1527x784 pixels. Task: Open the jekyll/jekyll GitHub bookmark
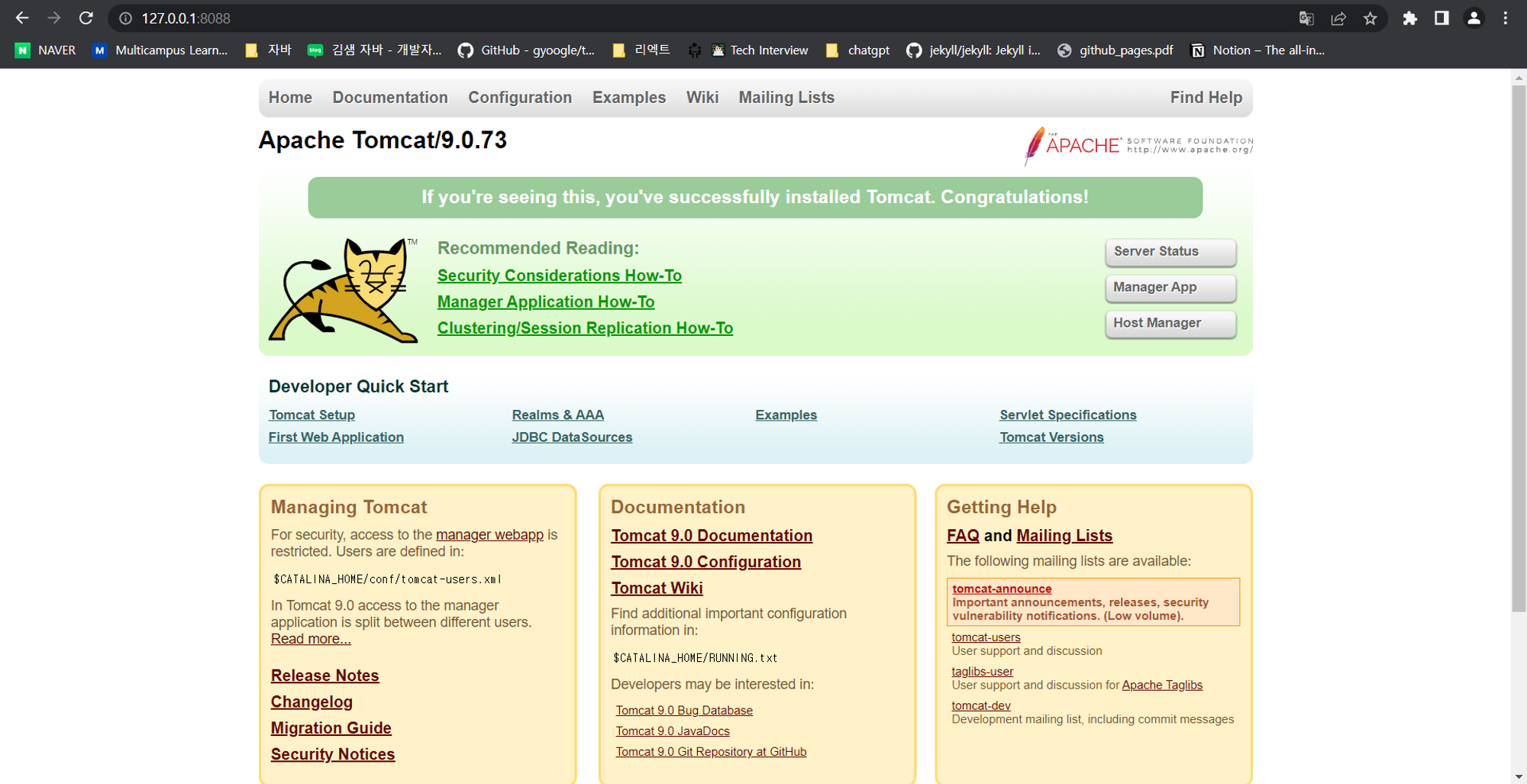coord(973,50)
